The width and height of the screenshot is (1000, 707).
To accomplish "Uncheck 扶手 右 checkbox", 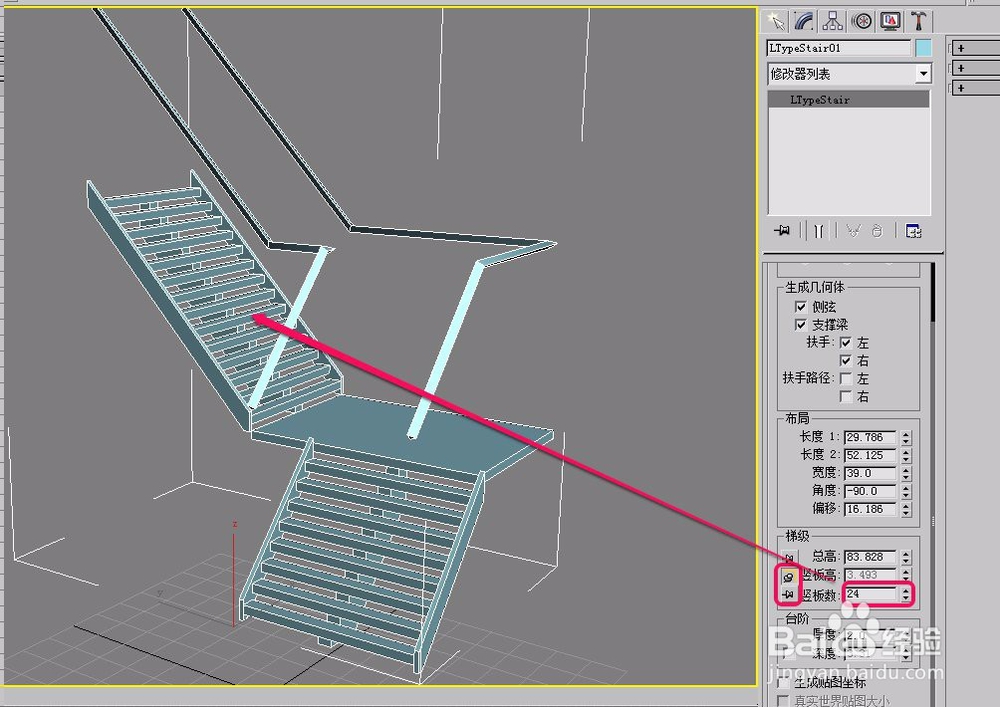I will tap(846, 360).
